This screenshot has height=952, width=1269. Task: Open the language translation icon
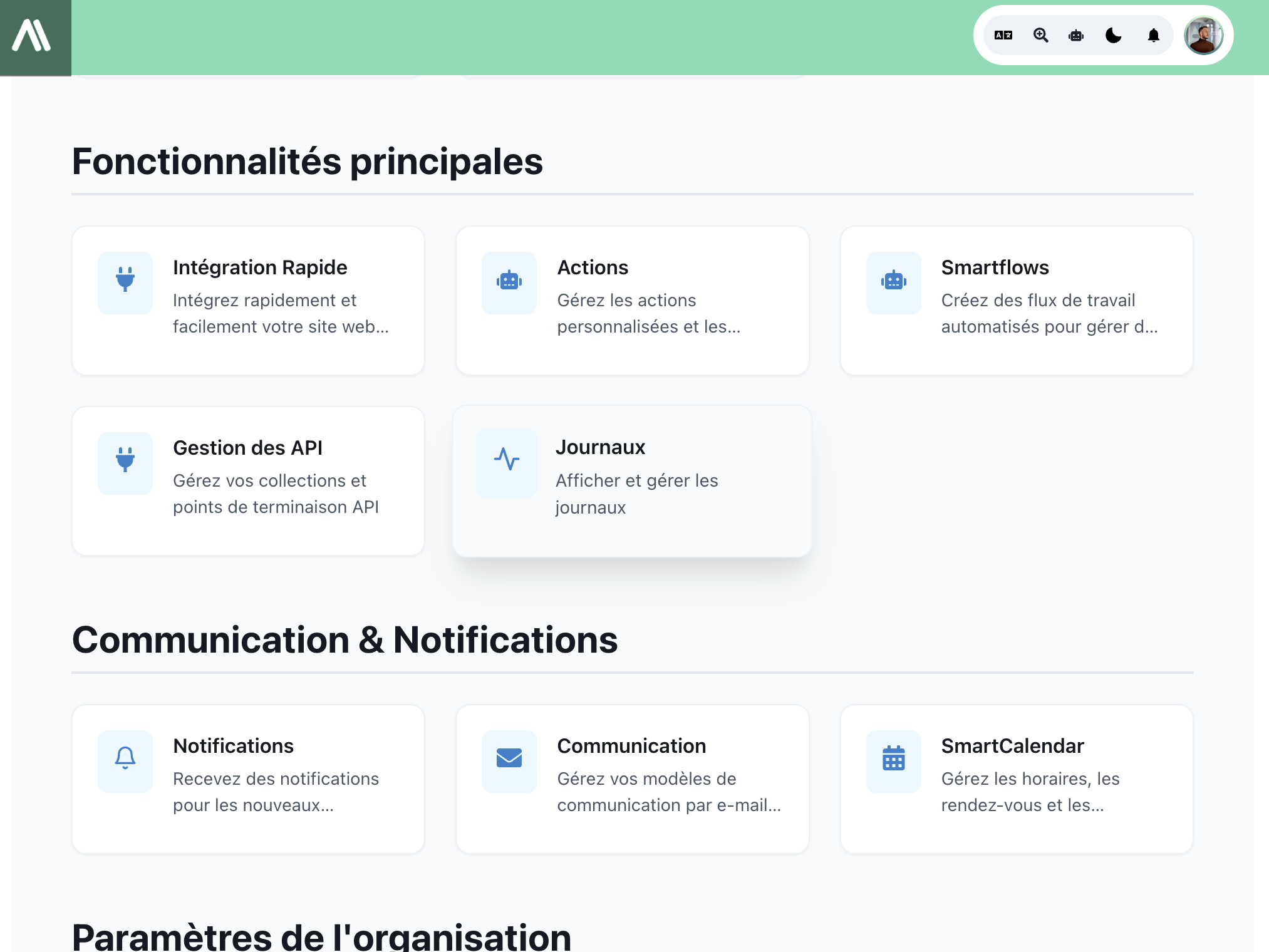pos(1003,36)
